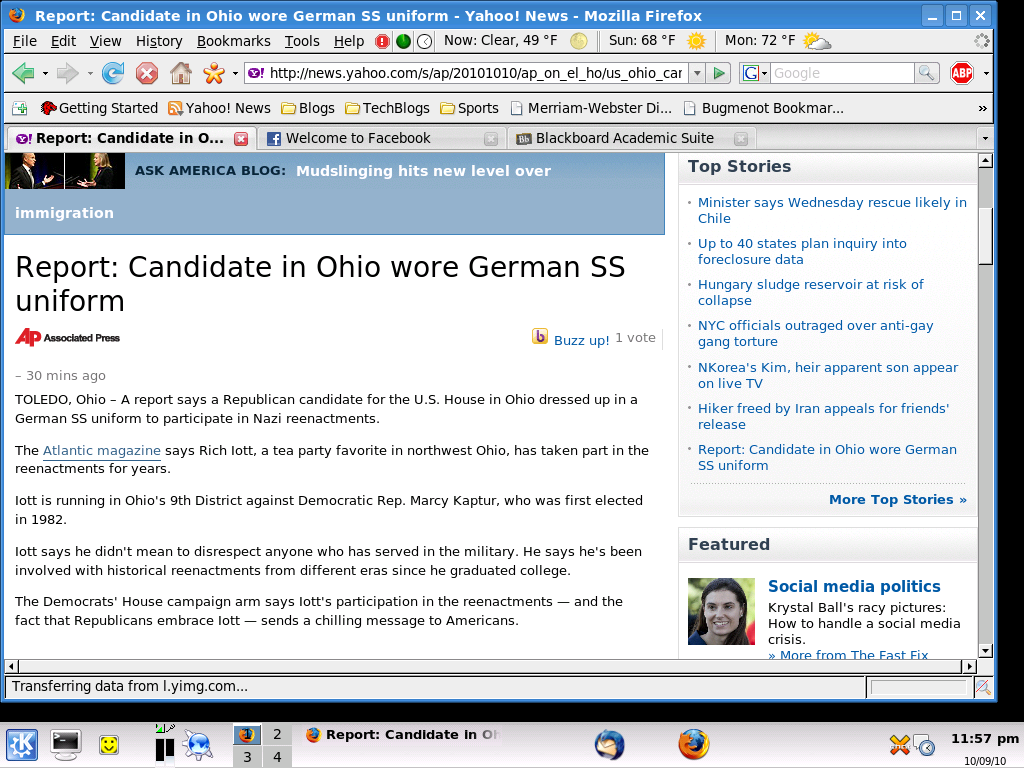This screenshot has height=768, width=1024.
Task: Click the add-bookmark plus icon on bookmarks bar
Action: pyautogui.click(x=20, y=108)
